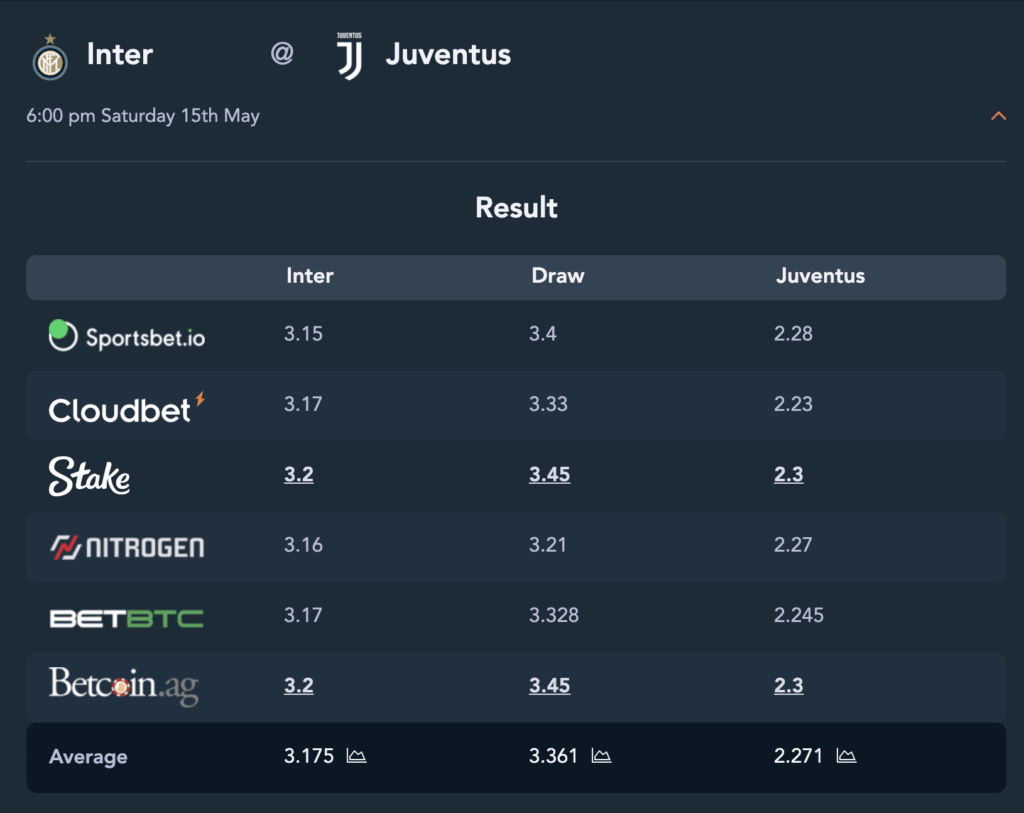Open the Juventus average odds chart icon
Screen dimensions: 1024x813
[x=846, y=756]
